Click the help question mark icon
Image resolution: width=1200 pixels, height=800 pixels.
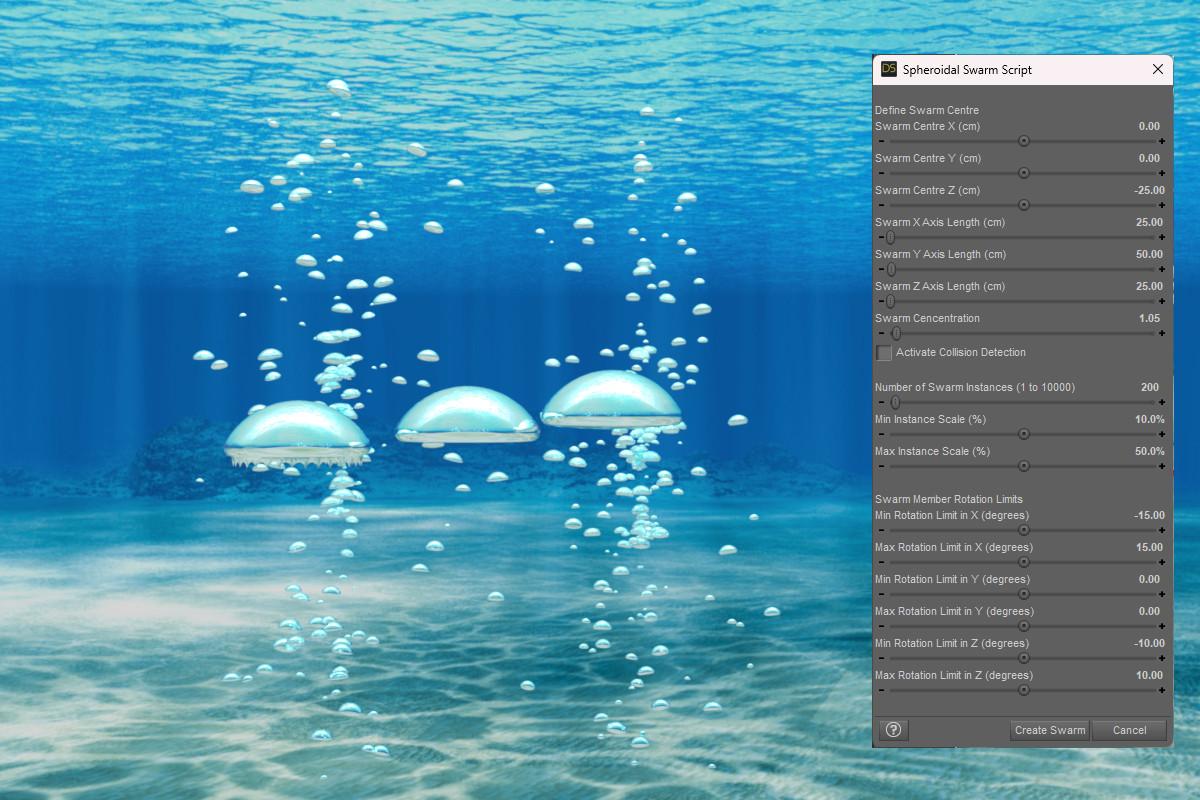coord(894,730)
